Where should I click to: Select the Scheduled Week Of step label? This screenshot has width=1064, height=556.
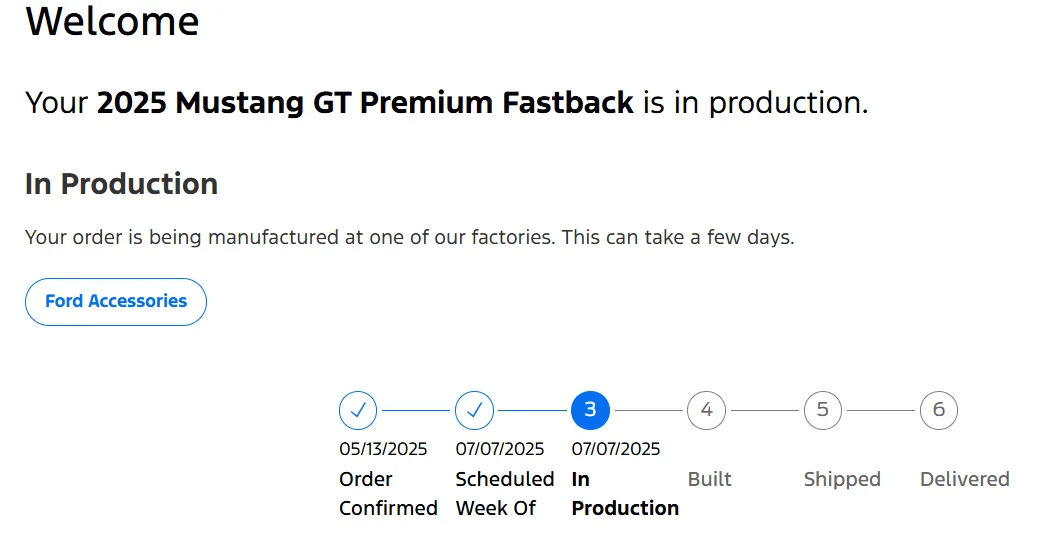(x=505, y=494)
